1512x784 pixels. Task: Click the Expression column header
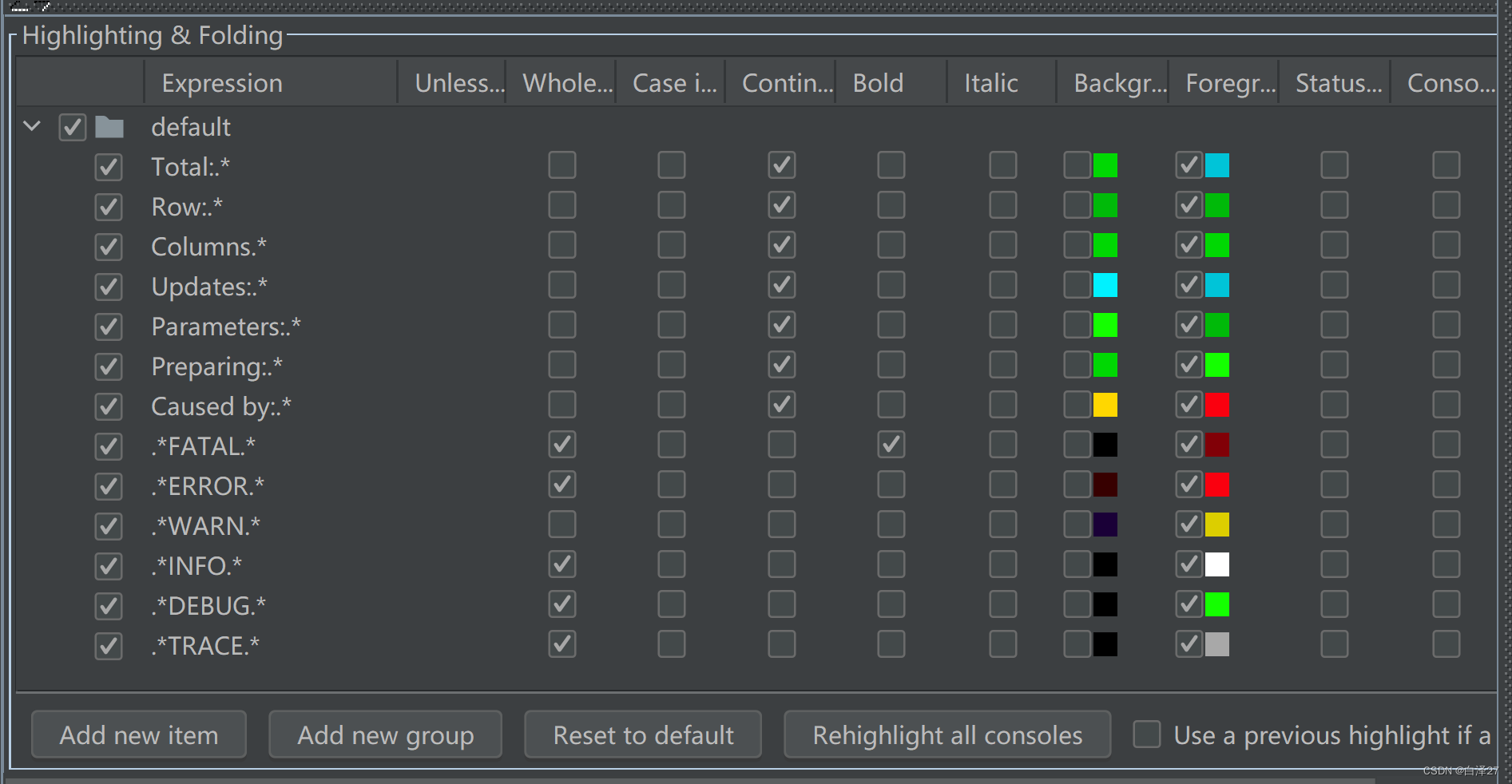point(222,82)
